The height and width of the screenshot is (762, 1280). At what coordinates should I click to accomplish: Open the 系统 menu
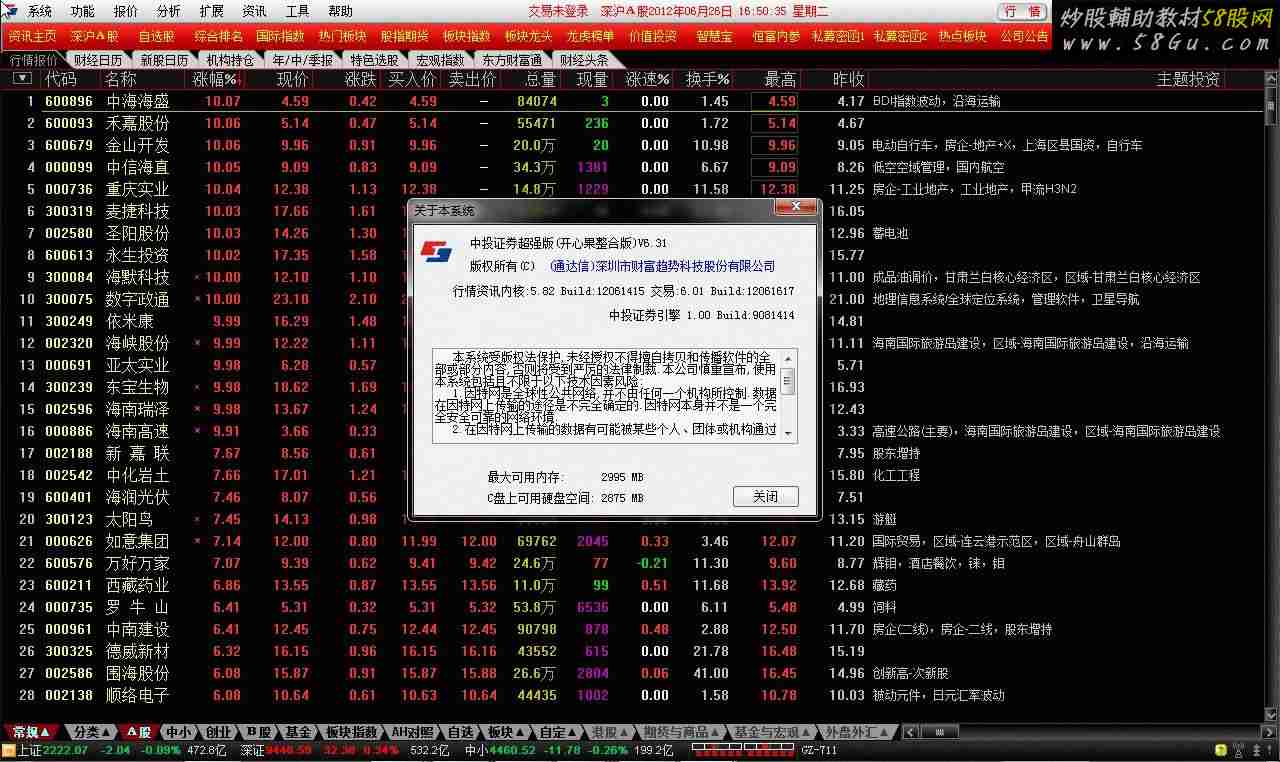[40, 12]
